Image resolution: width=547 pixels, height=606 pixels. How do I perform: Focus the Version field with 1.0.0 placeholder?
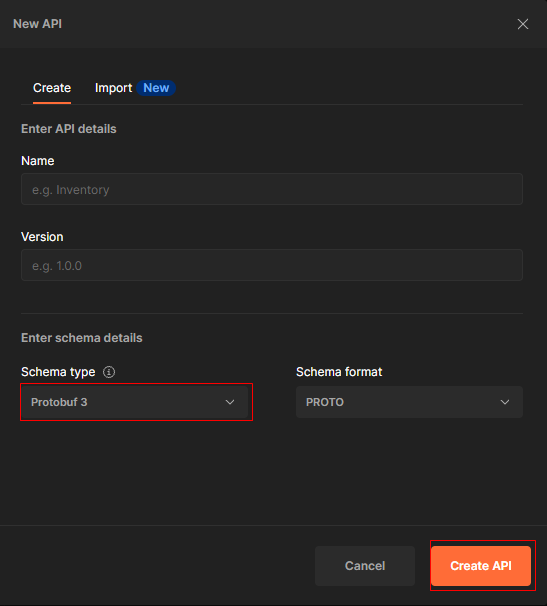coord(272,265)
